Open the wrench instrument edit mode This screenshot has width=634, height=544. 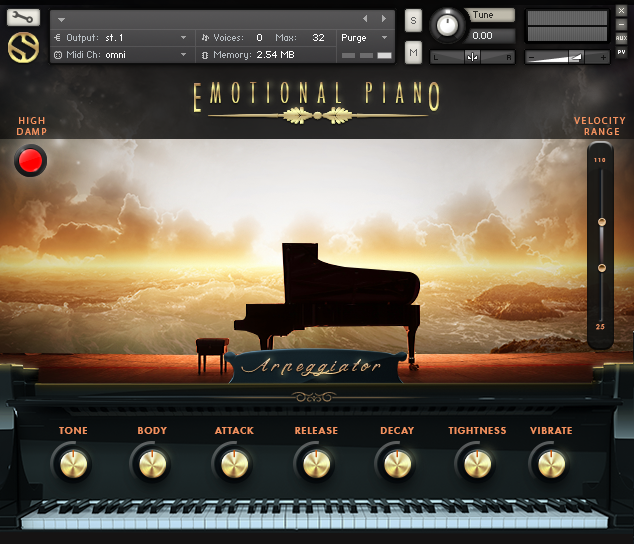tap(23, 17)
